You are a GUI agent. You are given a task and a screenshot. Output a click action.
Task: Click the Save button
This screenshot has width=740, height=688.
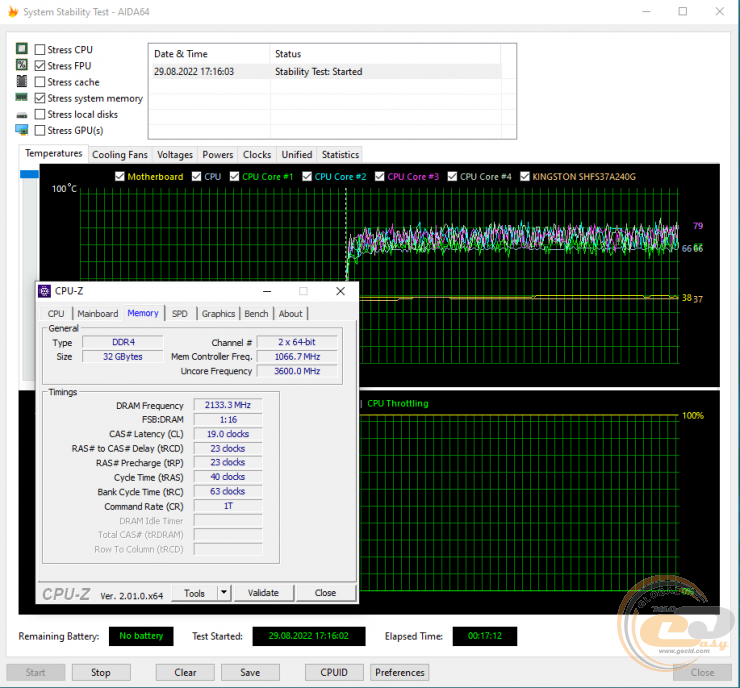250,672
